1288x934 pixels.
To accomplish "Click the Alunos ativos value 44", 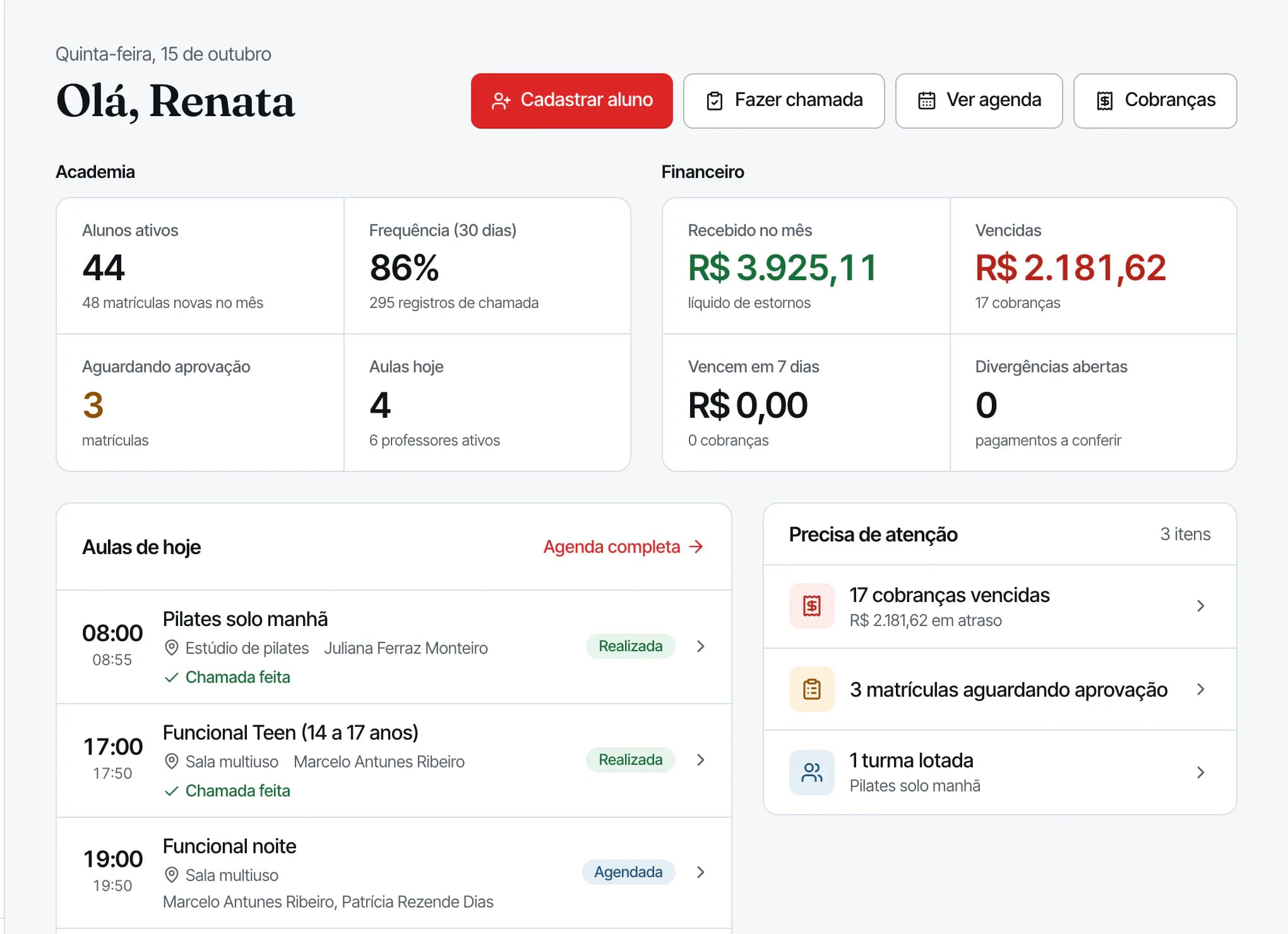I will (x=104, y=268).
